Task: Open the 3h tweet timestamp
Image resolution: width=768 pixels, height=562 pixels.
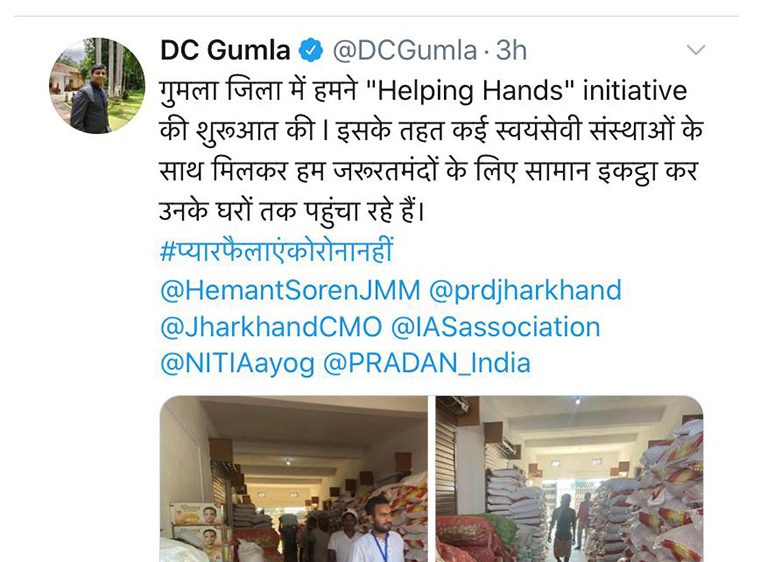Action: 511,50
